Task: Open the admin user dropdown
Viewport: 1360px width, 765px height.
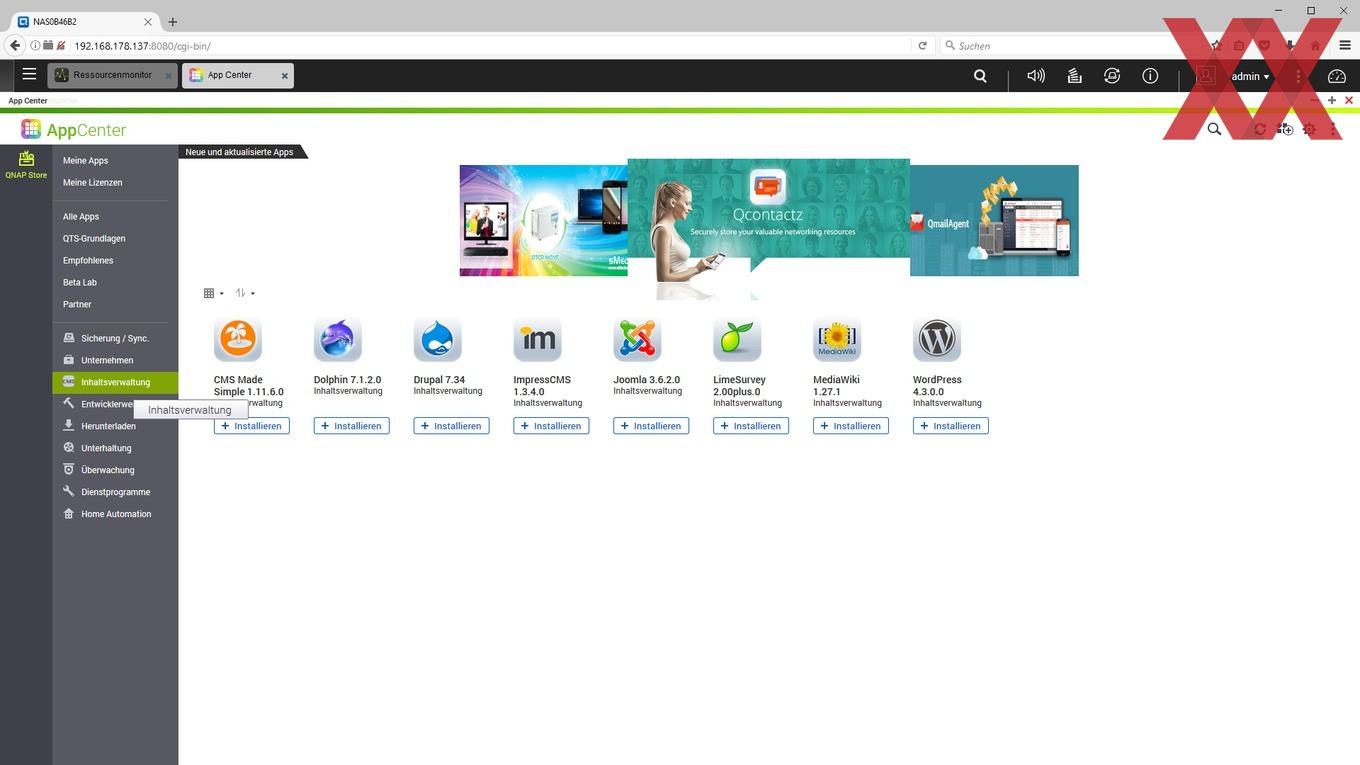Action: [1250, 76]
